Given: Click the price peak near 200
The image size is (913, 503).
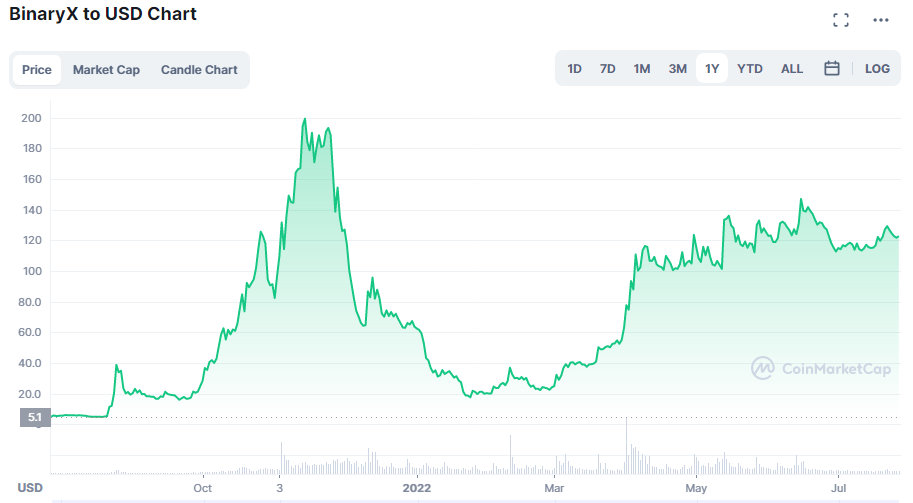Looking at the screenshot, I should click(305, 119).
